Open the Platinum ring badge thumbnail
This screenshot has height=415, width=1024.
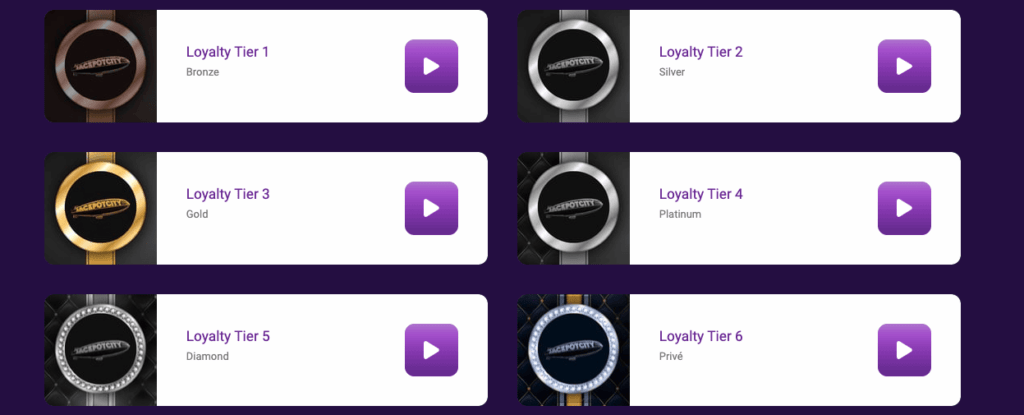(573, 208)
